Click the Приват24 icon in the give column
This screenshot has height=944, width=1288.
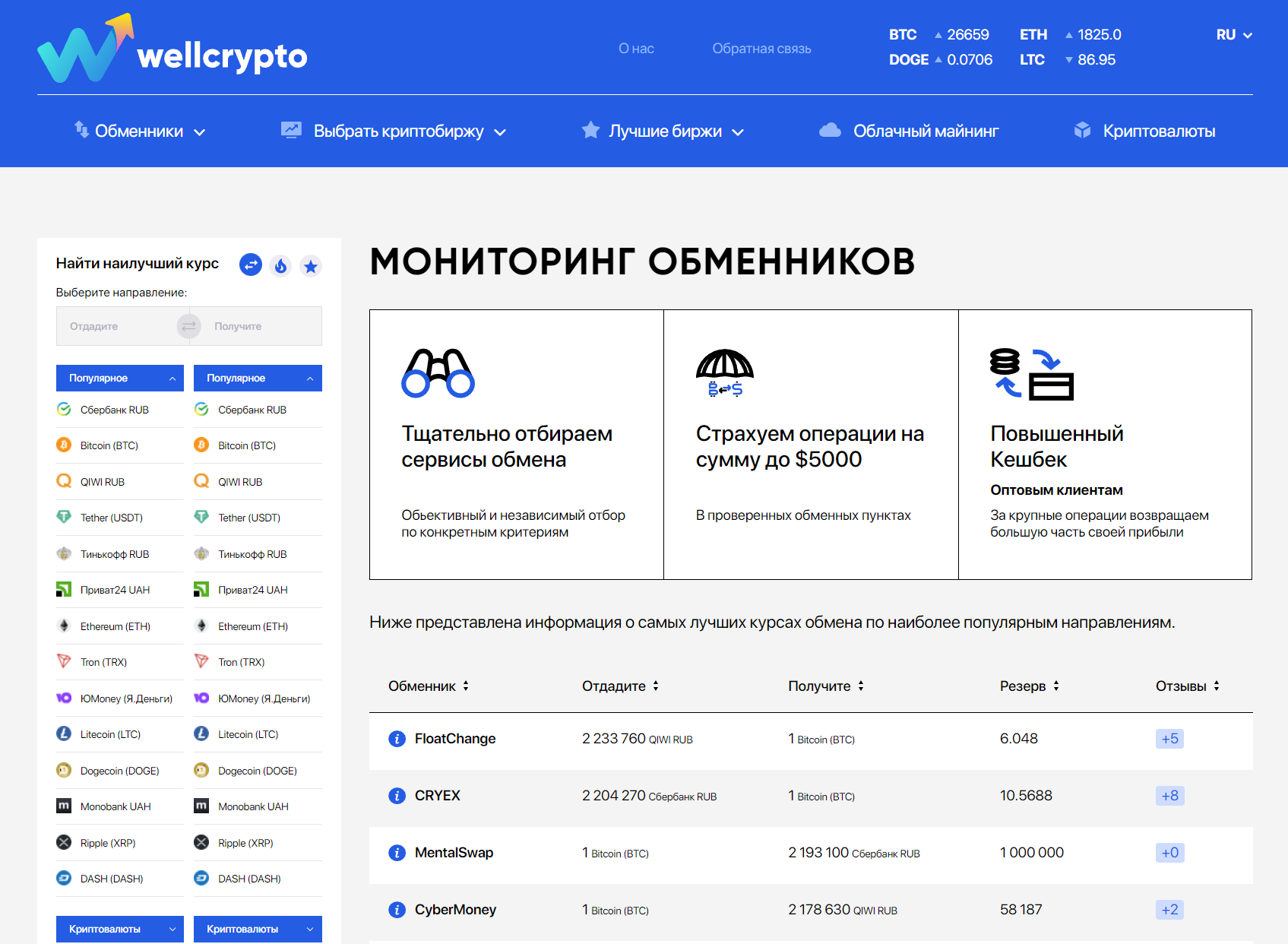pos(64,589)
